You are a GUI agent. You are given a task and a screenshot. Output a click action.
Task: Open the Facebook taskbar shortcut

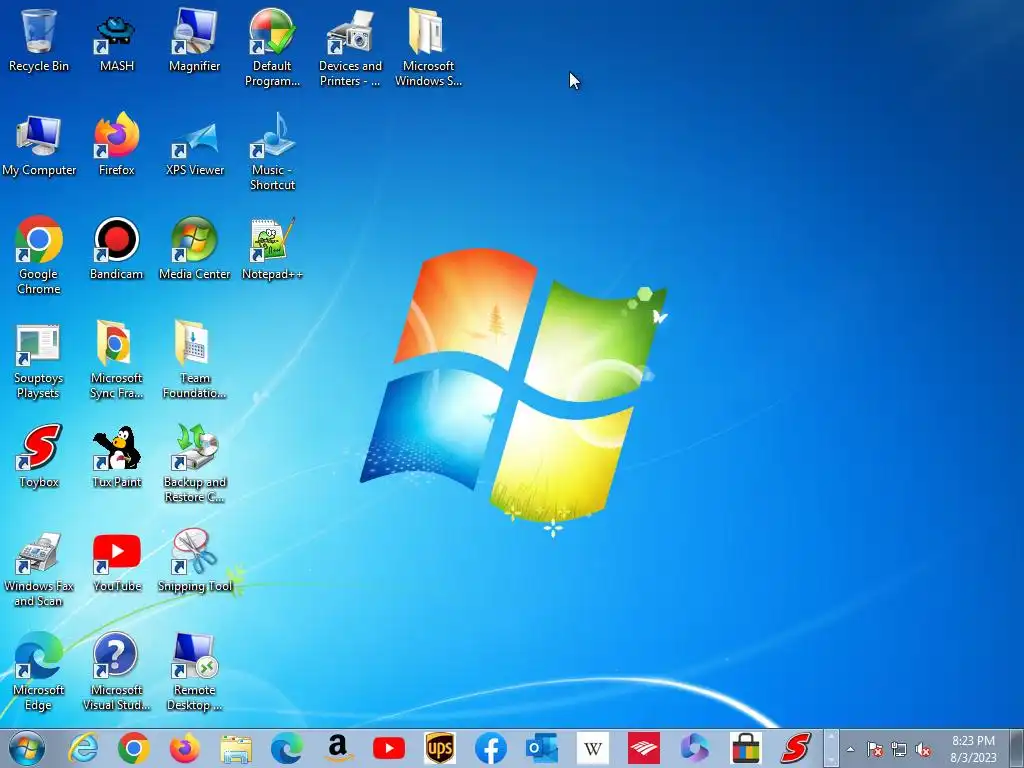click(490, 748)
